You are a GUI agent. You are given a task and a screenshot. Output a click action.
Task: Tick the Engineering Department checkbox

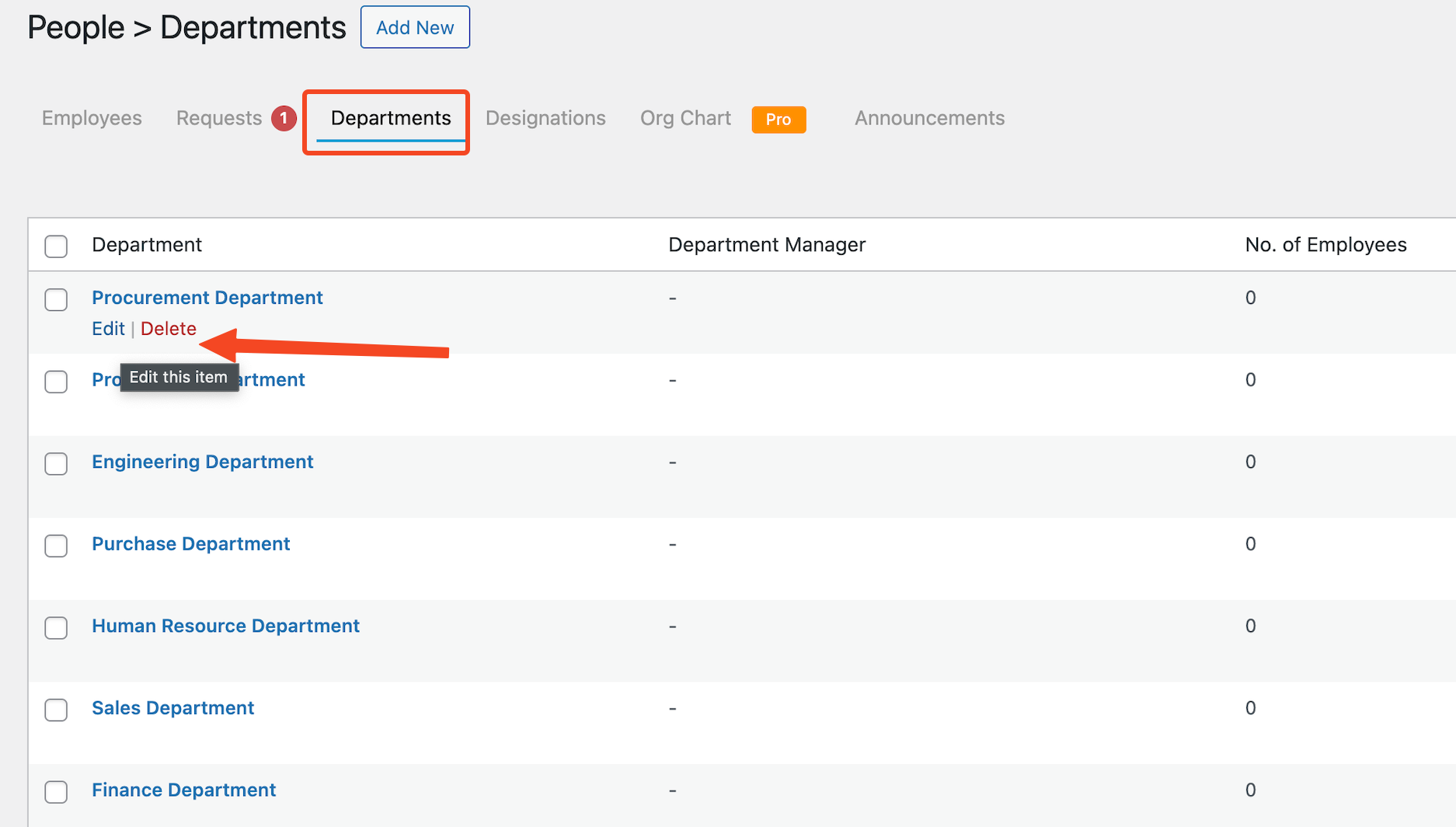coord(56,463)
